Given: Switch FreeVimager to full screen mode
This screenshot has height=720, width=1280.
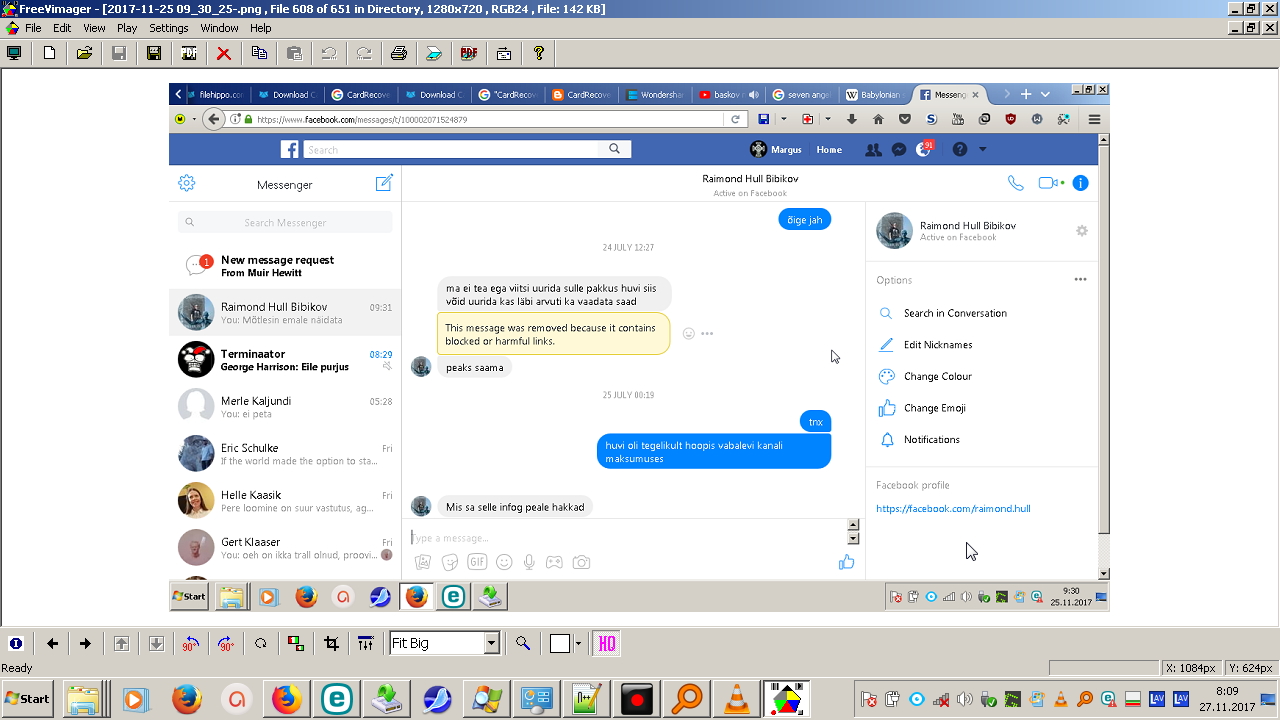Looking at the screenshot, I should pyautogui.click(x=14, y=53).
